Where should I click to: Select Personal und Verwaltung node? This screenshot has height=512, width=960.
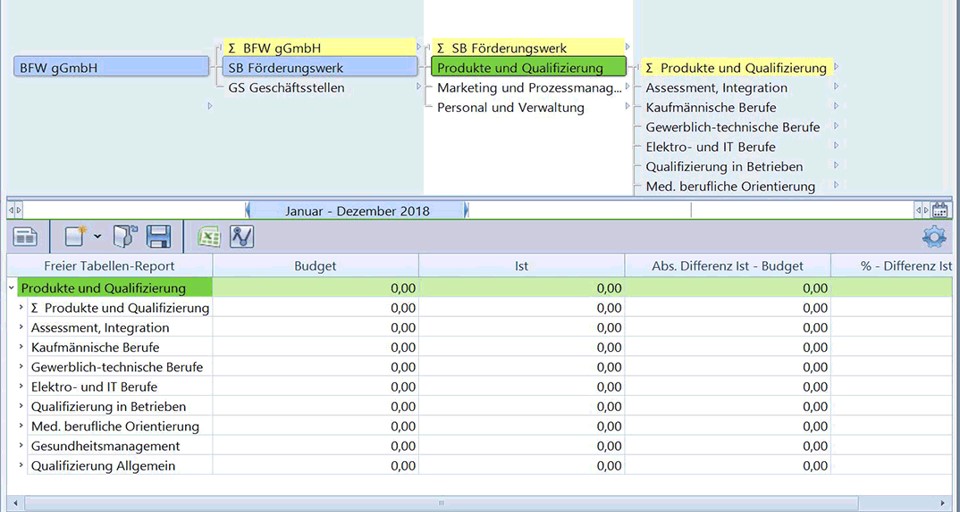point(511,107)
